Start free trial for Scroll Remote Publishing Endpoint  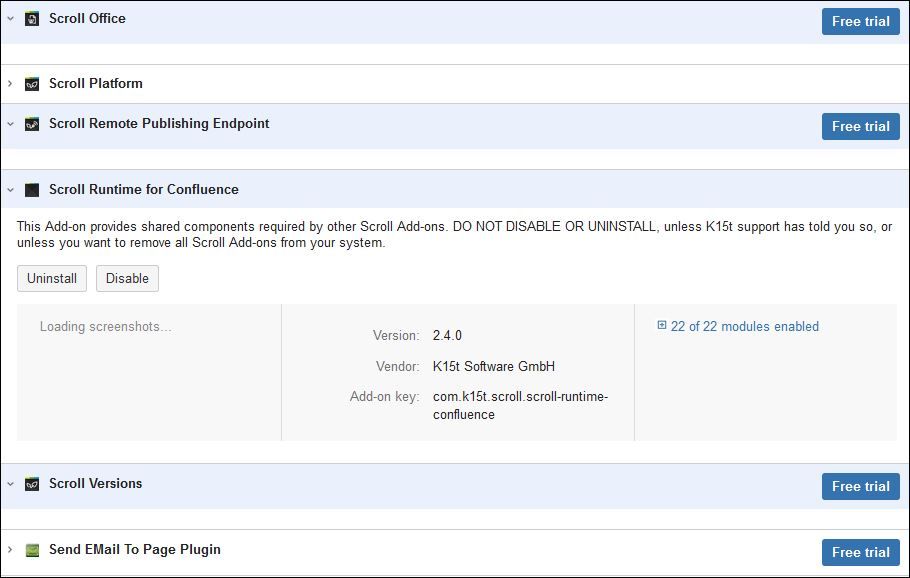(861, 127)
